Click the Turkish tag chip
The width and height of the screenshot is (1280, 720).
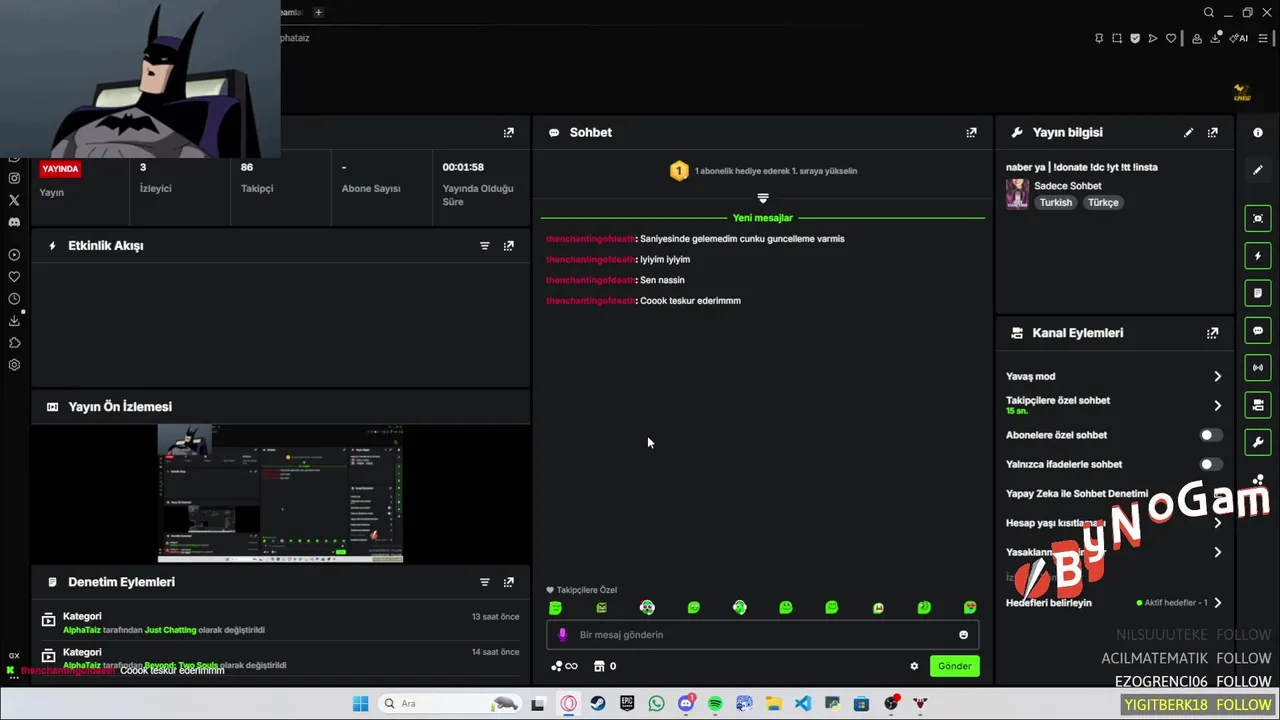coord(1055,202)
